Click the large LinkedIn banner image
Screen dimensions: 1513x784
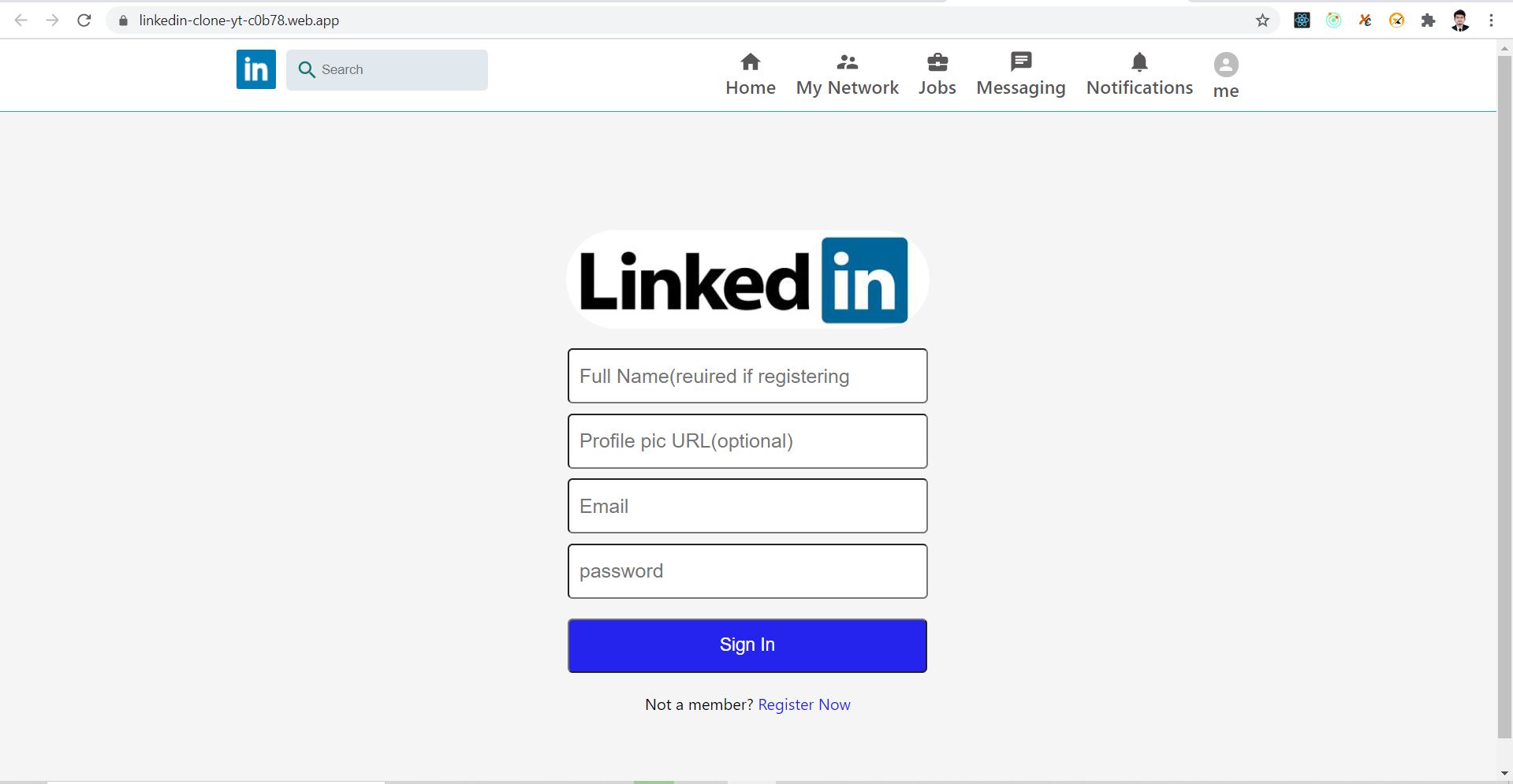[x=747, y=280]
